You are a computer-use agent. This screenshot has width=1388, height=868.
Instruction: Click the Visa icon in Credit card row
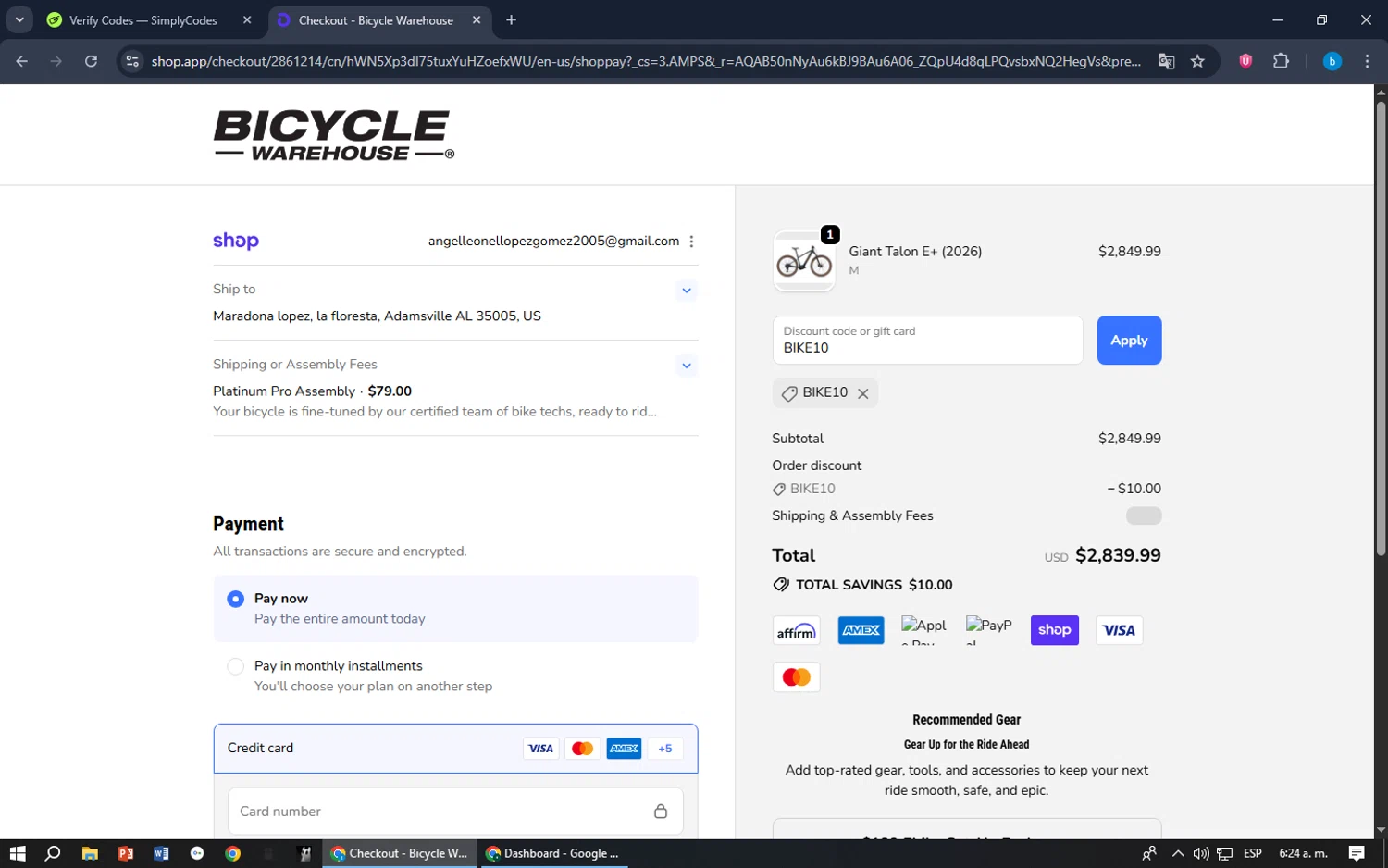point(540,749)
